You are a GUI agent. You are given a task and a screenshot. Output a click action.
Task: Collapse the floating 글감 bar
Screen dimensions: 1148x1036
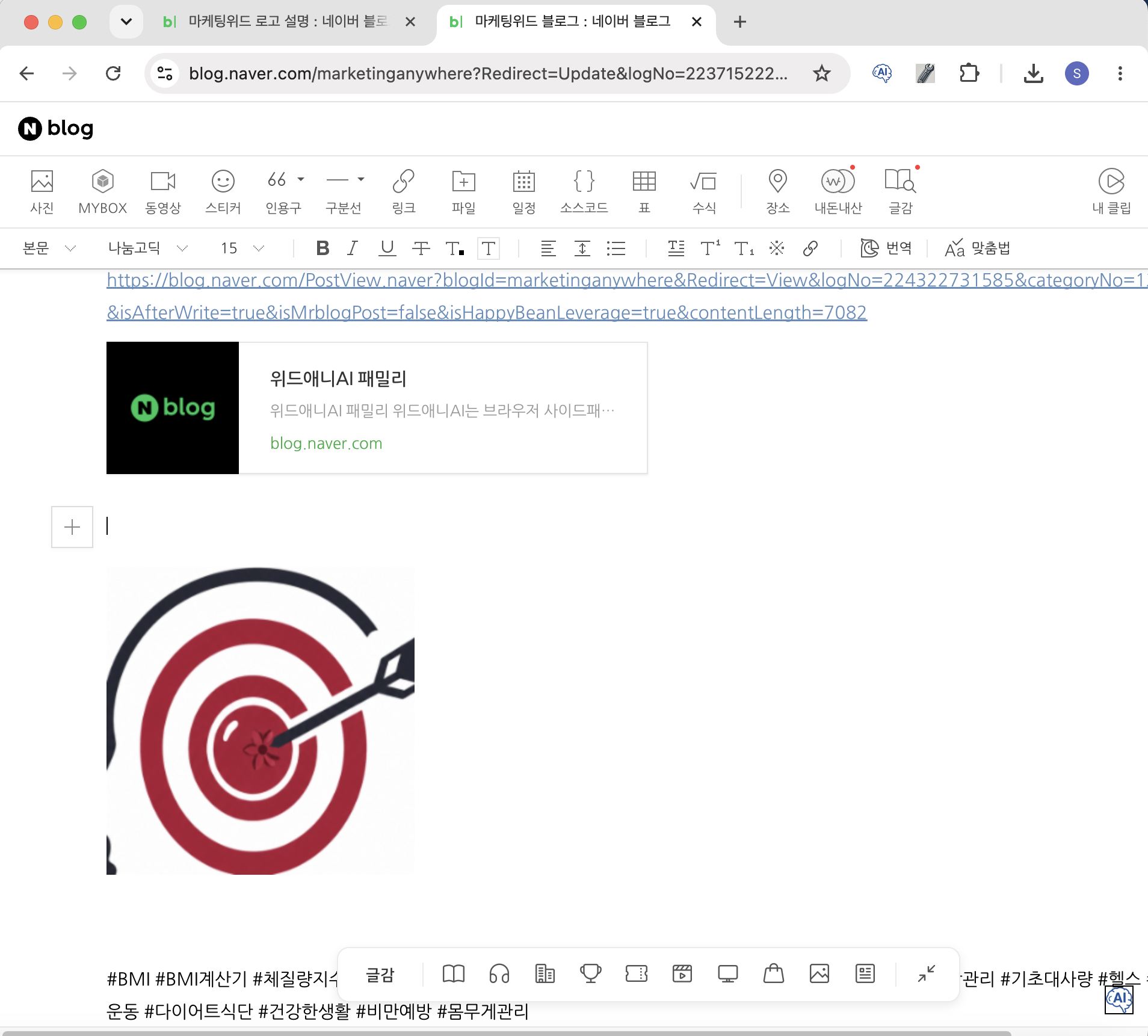coord(927,973)
